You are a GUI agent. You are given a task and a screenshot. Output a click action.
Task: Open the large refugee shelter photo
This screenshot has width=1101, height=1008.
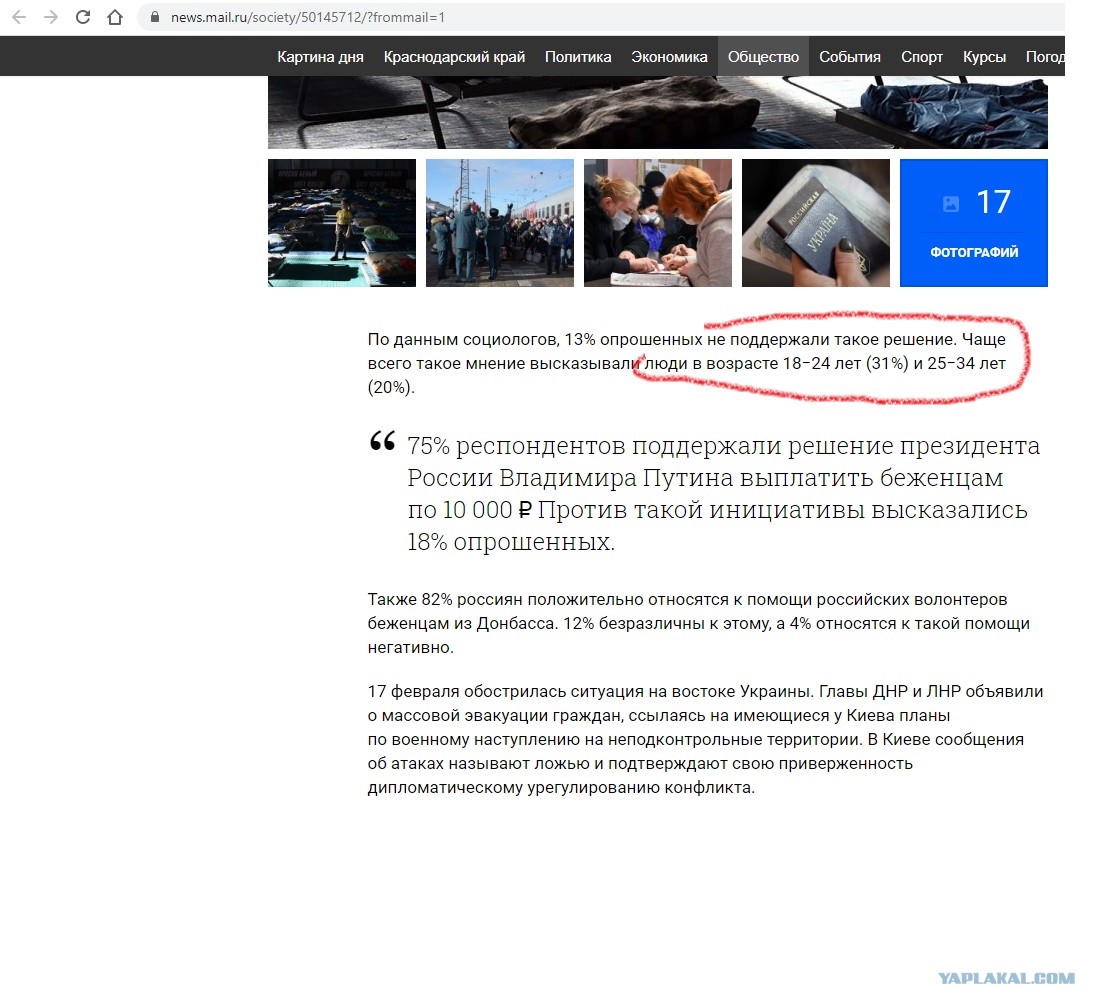coord(657,112)
